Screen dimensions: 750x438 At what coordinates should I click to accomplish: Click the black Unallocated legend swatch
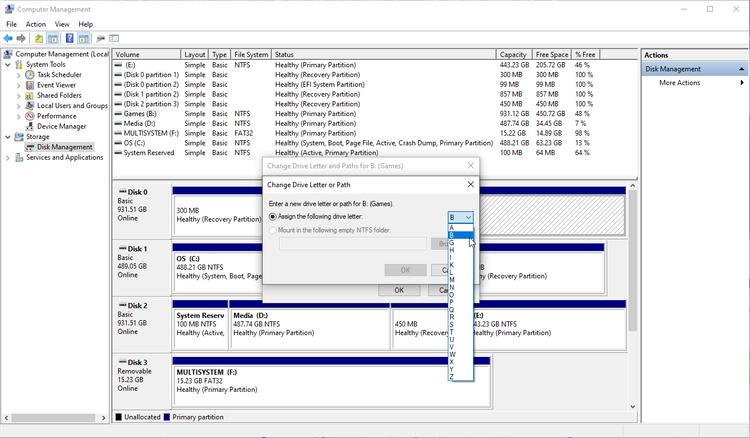click(119, 417)
